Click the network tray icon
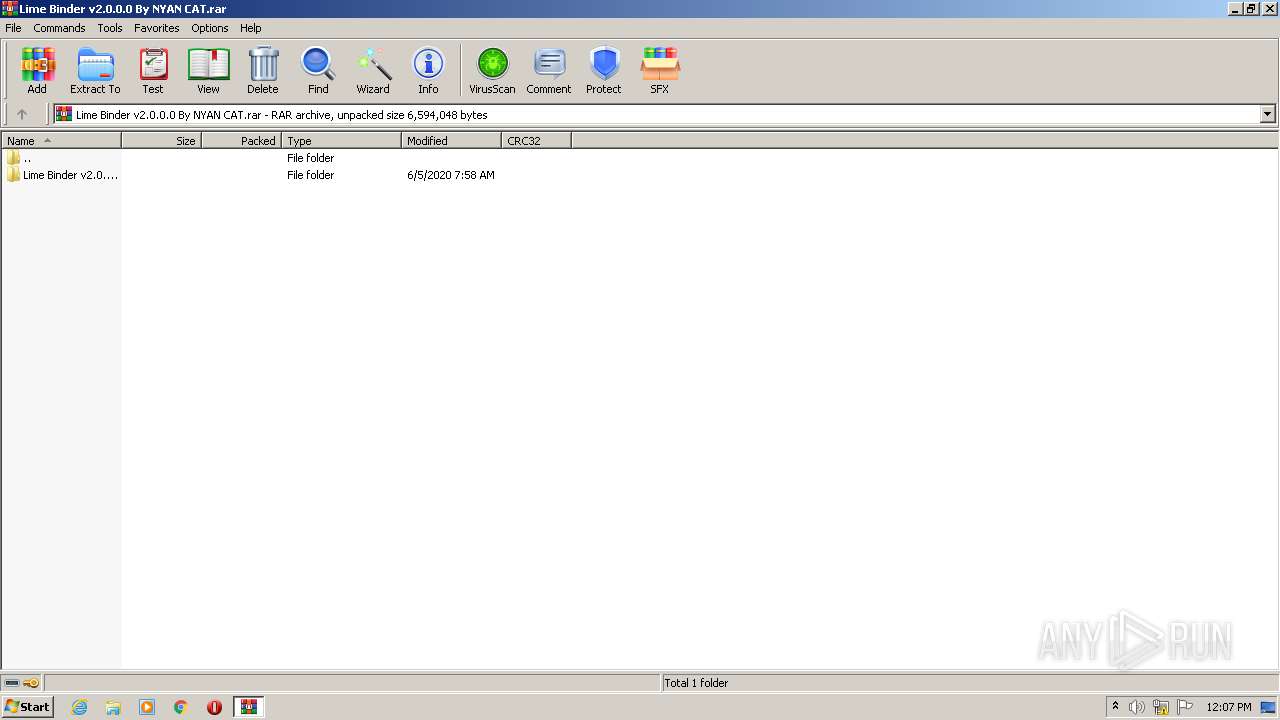 [1161, 707]
